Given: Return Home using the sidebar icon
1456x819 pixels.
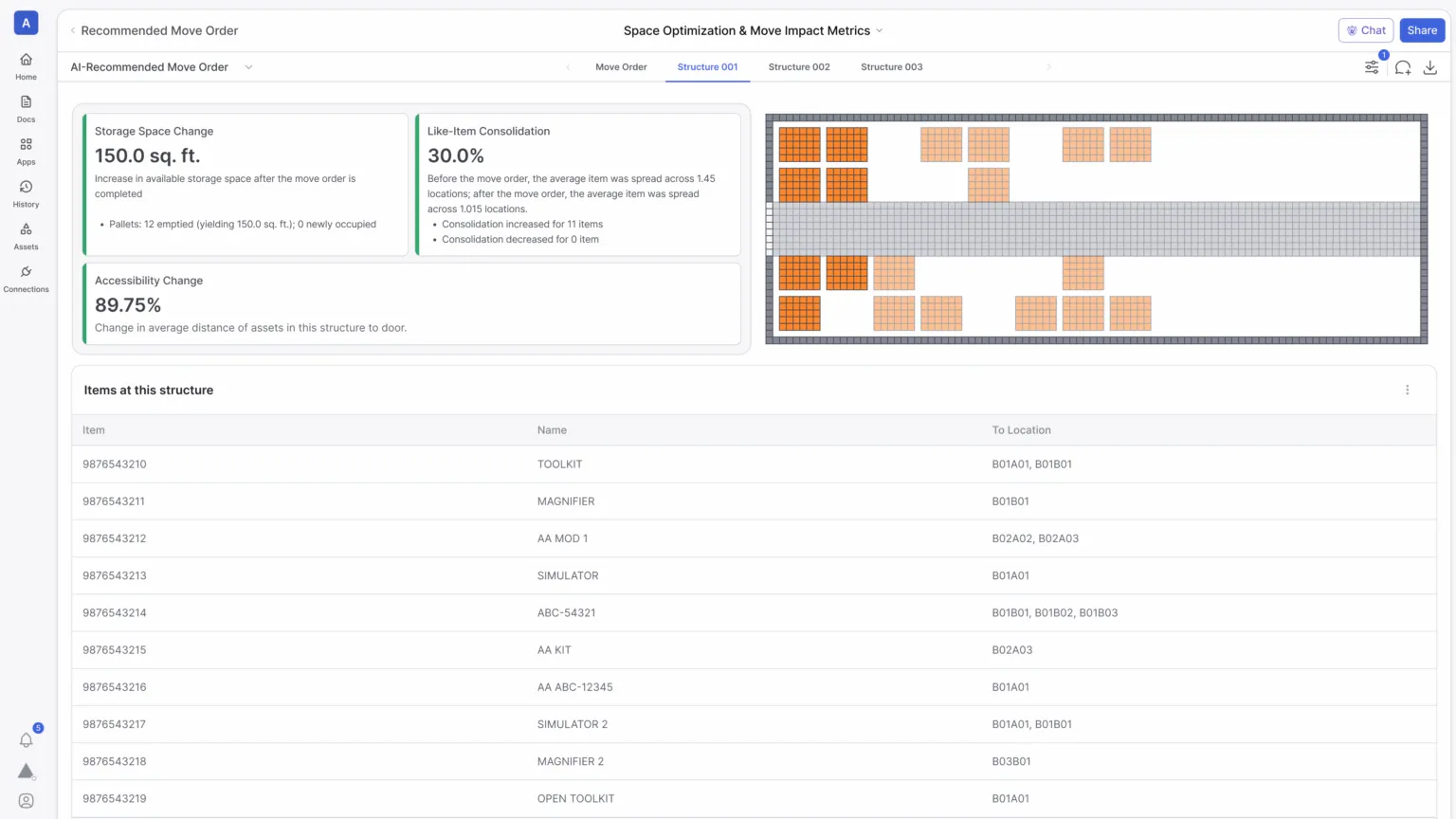Looking at the screenshot, I should 26,65.
